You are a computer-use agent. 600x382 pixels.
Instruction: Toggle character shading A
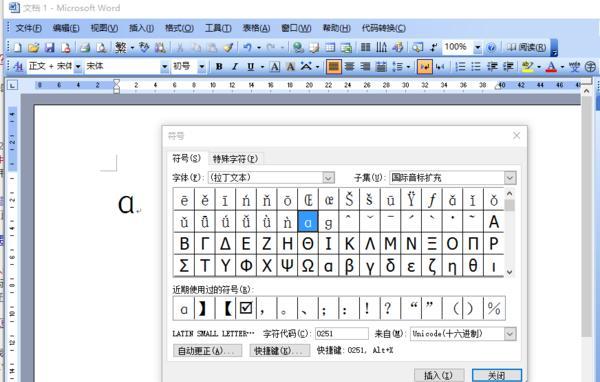tap(291, 67)
